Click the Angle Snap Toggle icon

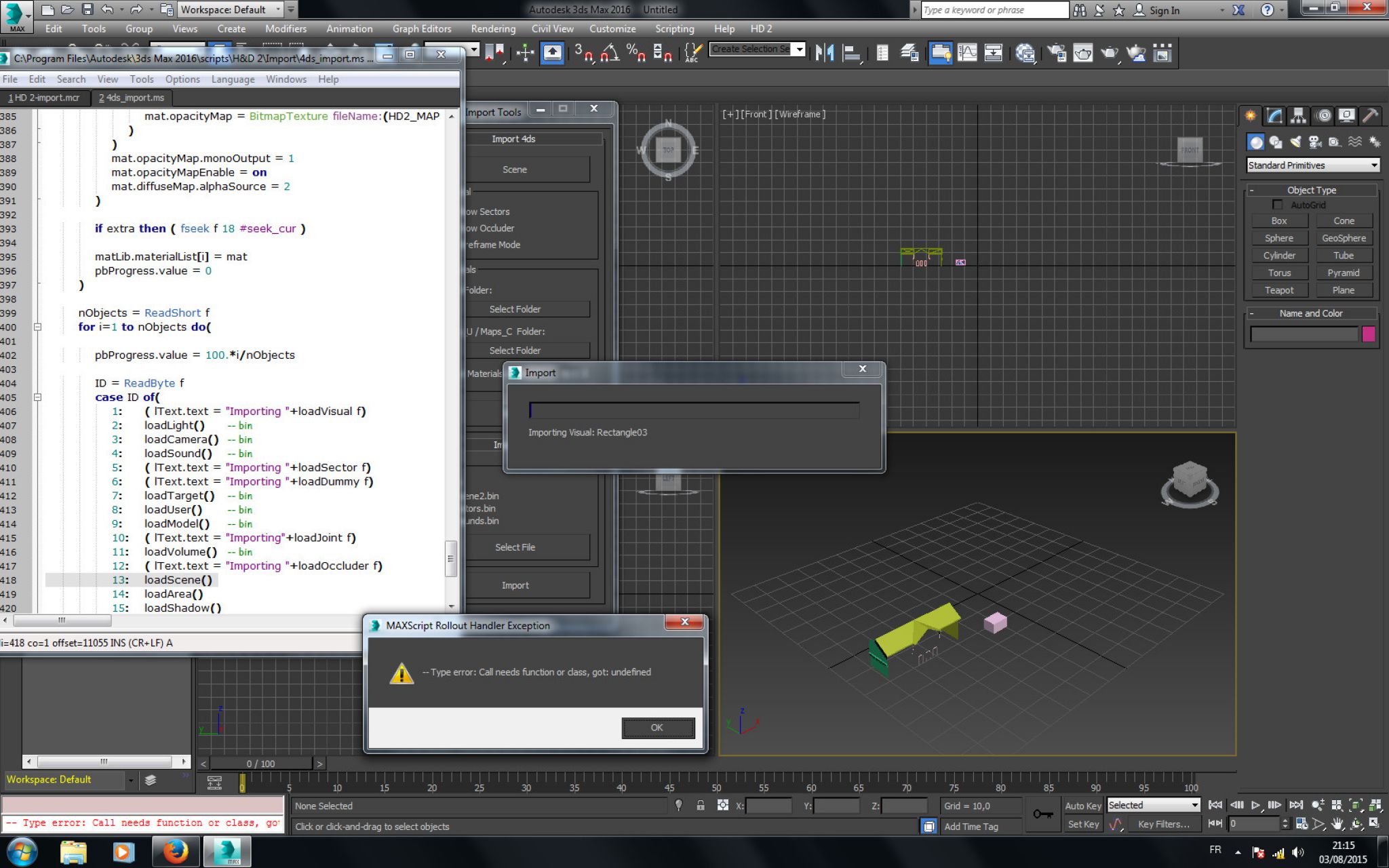tap(610, 52)
